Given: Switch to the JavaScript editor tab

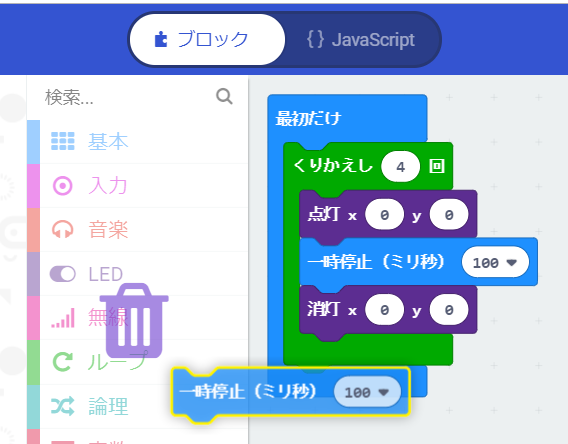Looking at the screenshot, I should pos(361,39).
